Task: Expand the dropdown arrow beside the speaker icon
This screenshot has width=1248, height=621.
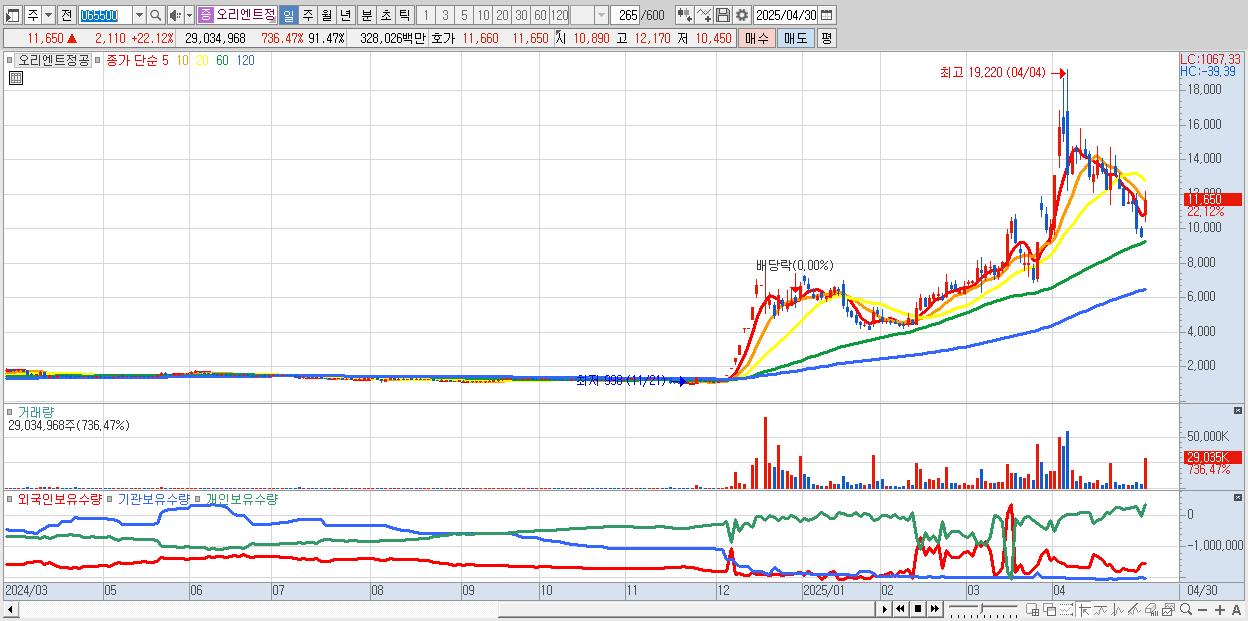Action: [189, 15]
